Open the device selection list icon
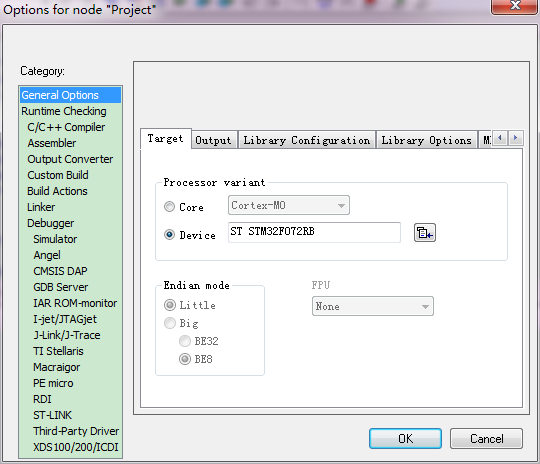The width and height of the screenshot is (540, 464). tap(425, 233)
